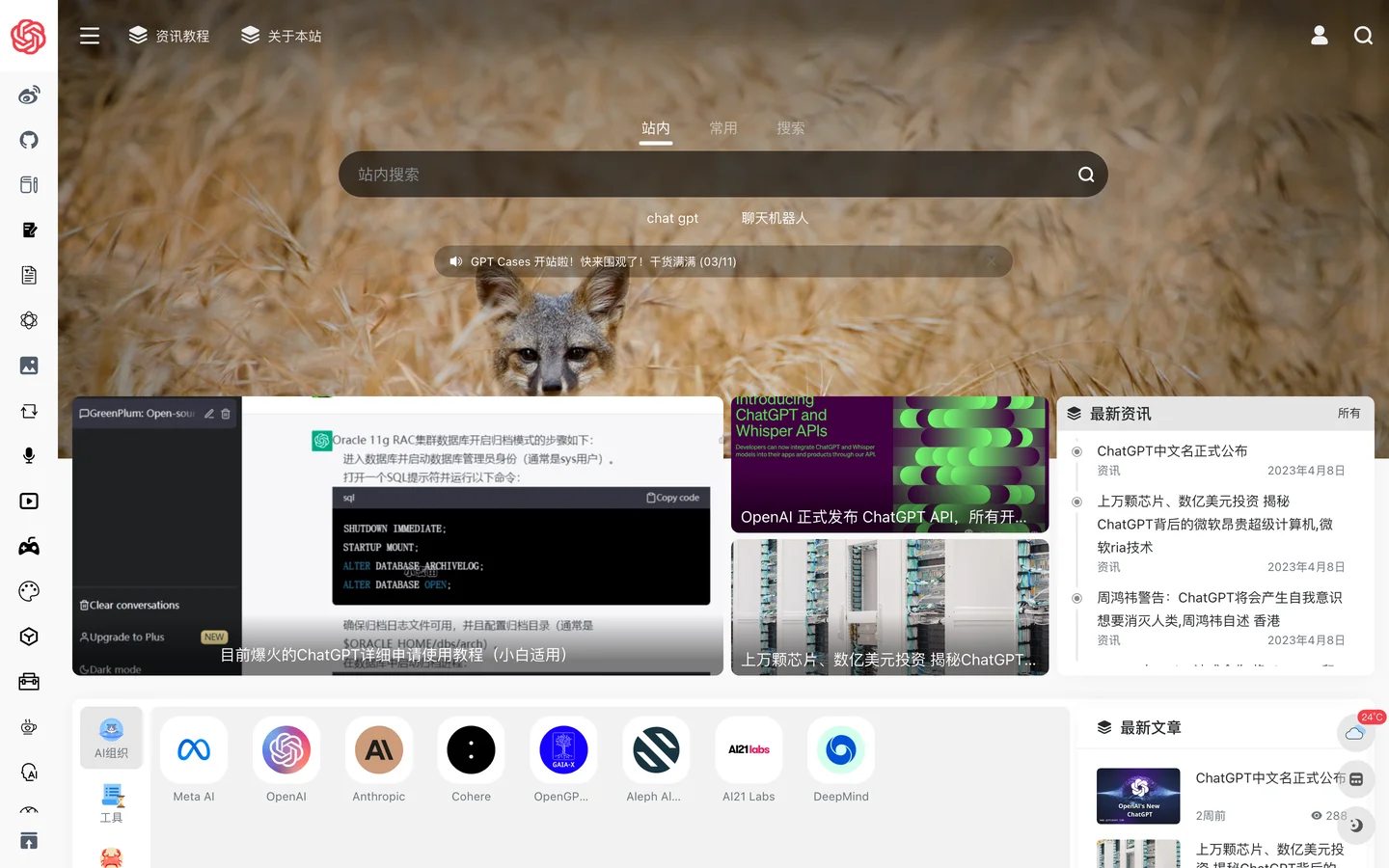Image resolution: width=1389 pixels, height=868 pixels.
Task: Open the microphone category in the sidebar
Action: pyautogui.click(x=29, y=455)
